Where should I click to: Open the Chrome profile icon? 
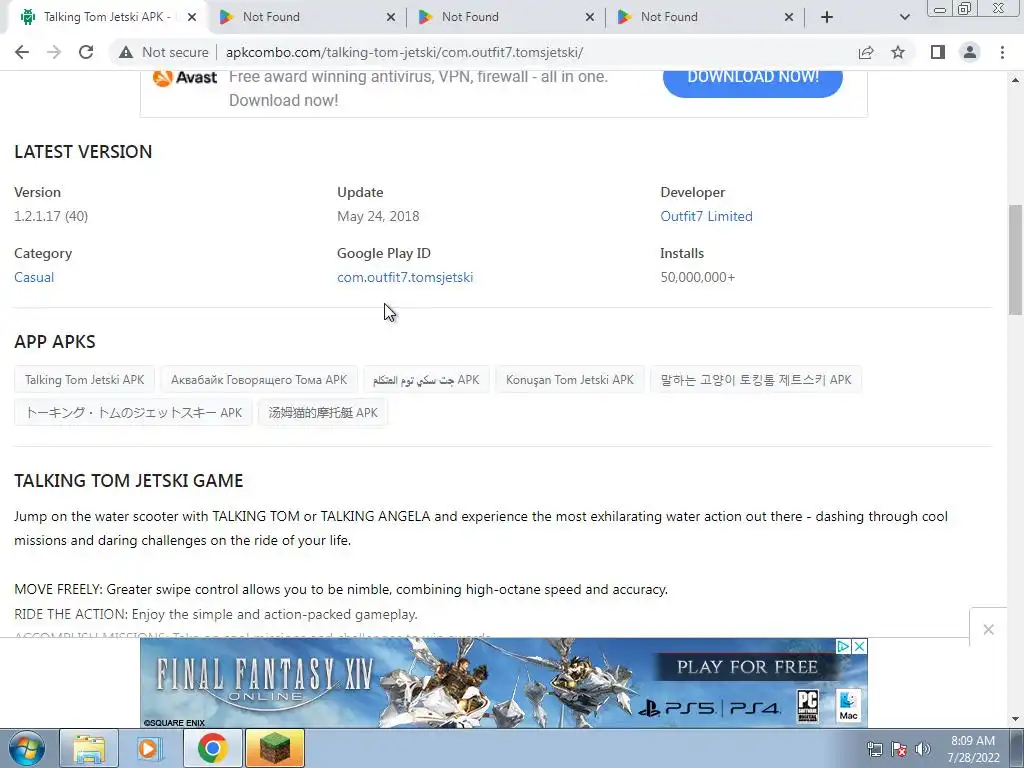point(970,52)
